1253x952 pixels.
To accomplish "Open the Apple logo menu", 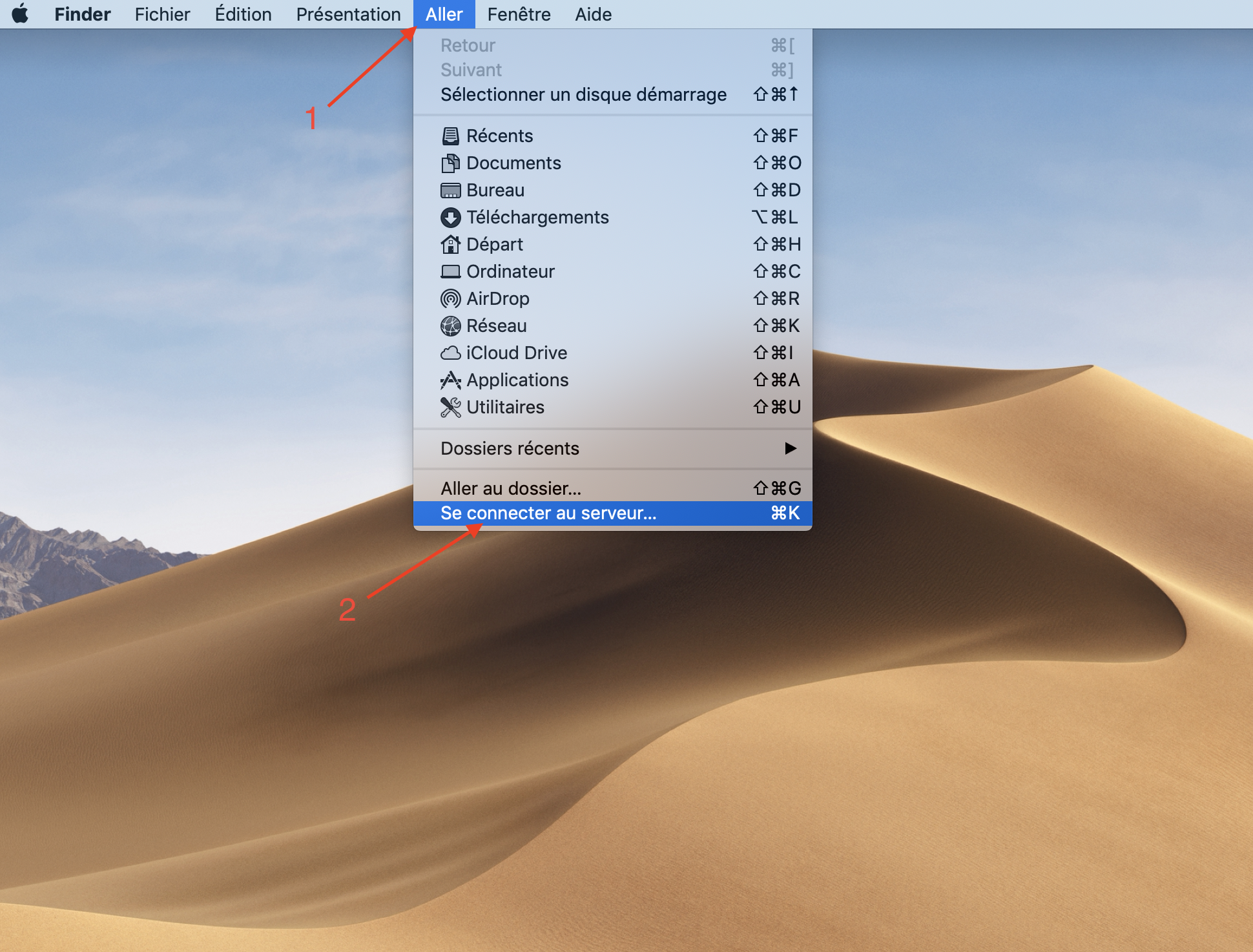I will [21, 14].
